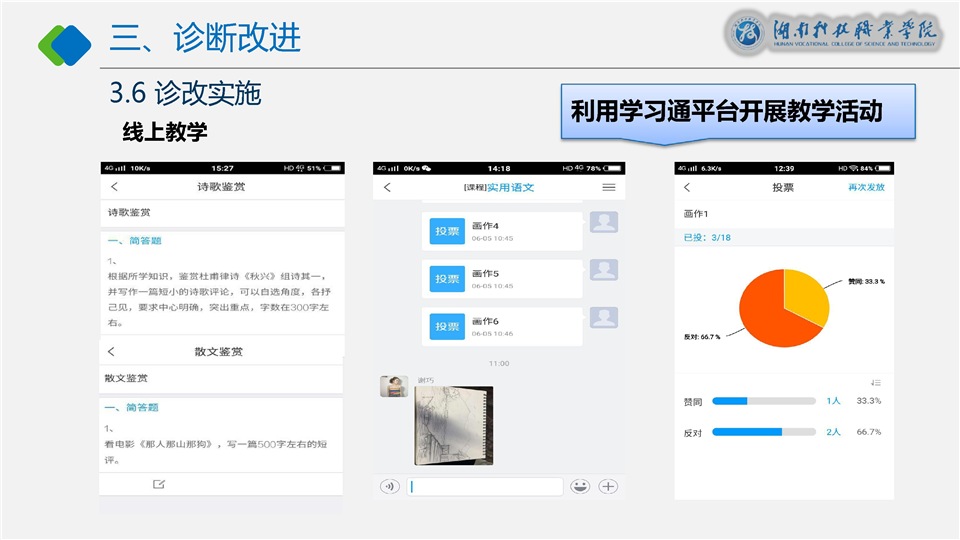The height and width of the screenshot is (540, 960).
Task: Tap back arrow beside 散文鉴赏 title
Action: (111, 352)
